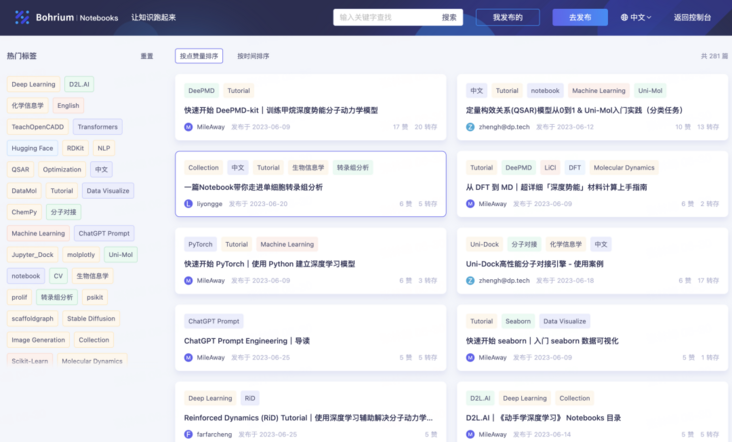This screenshot has height=442, width=732.
Task: Click the 共 281 篇 total count
Action: (x=714, y=56)
